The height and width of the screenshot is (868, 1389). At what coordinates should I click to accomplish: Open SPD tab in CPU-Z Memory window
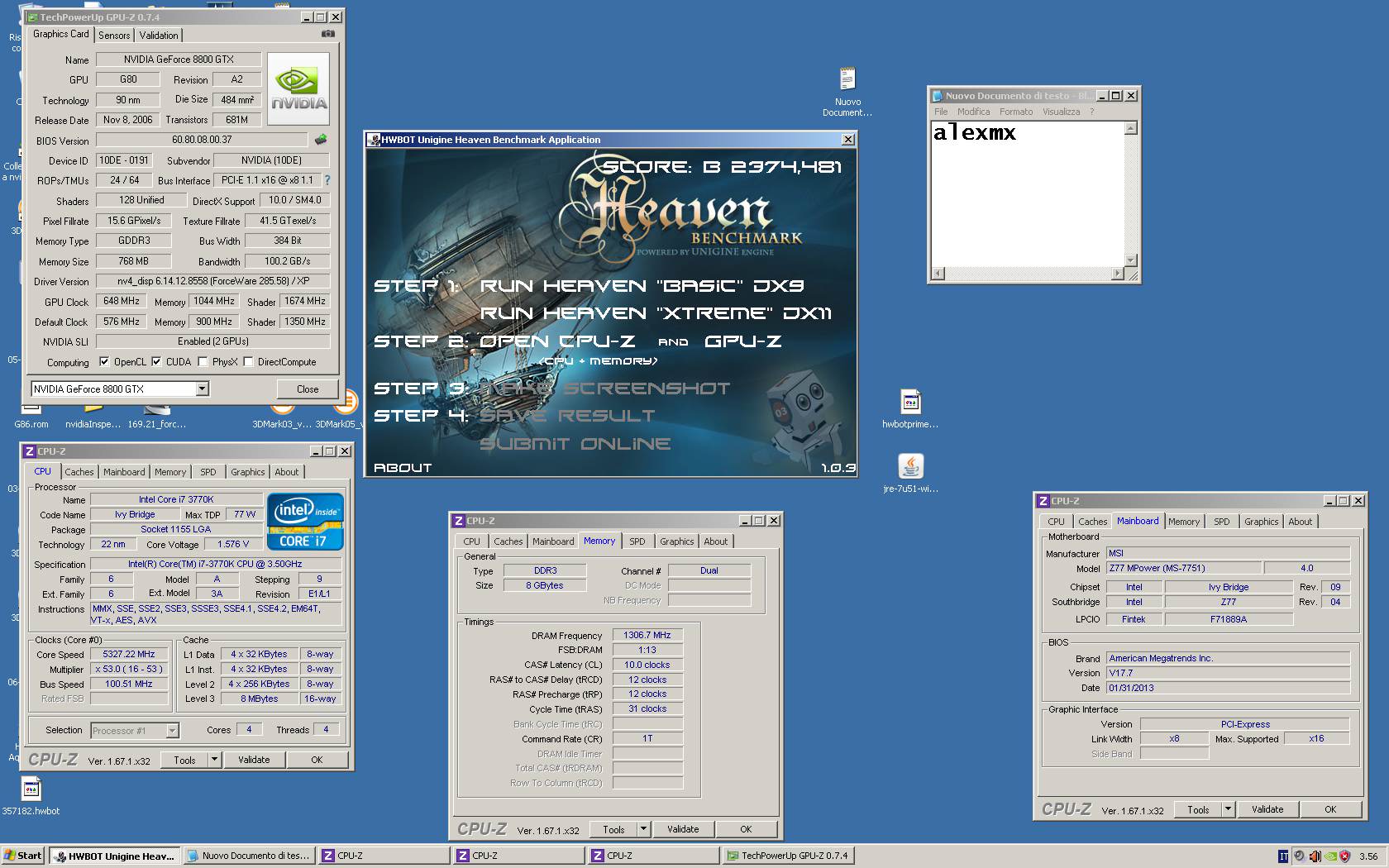[x=637, y=541]
